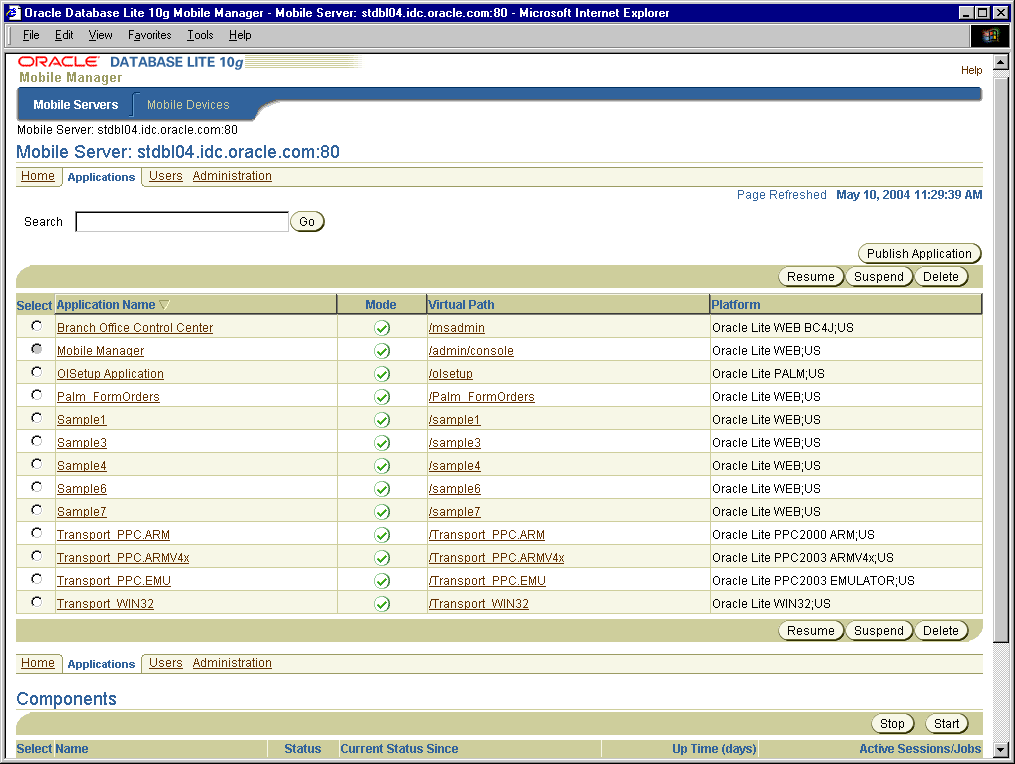This screenshot has height=764, width=1015.
Task: Click the mode checkmark icon in Sample3 row
Action: point(382,443)
